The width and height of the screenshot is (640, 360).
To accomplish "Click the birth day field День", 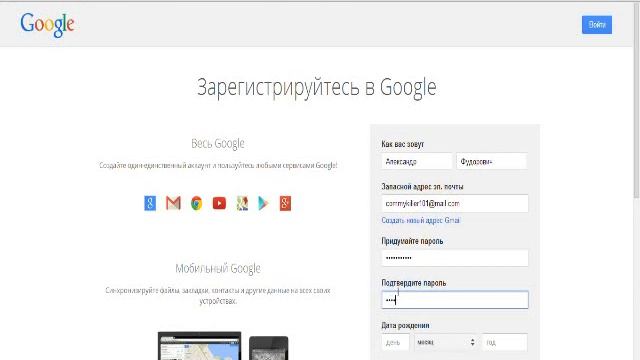I will click(x=395, y=342).
